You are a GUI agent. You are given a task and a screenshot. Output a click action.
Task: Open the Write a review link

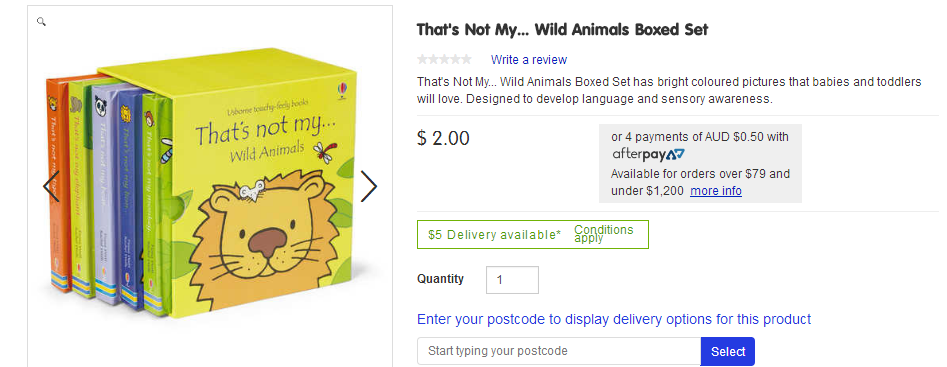528,60
